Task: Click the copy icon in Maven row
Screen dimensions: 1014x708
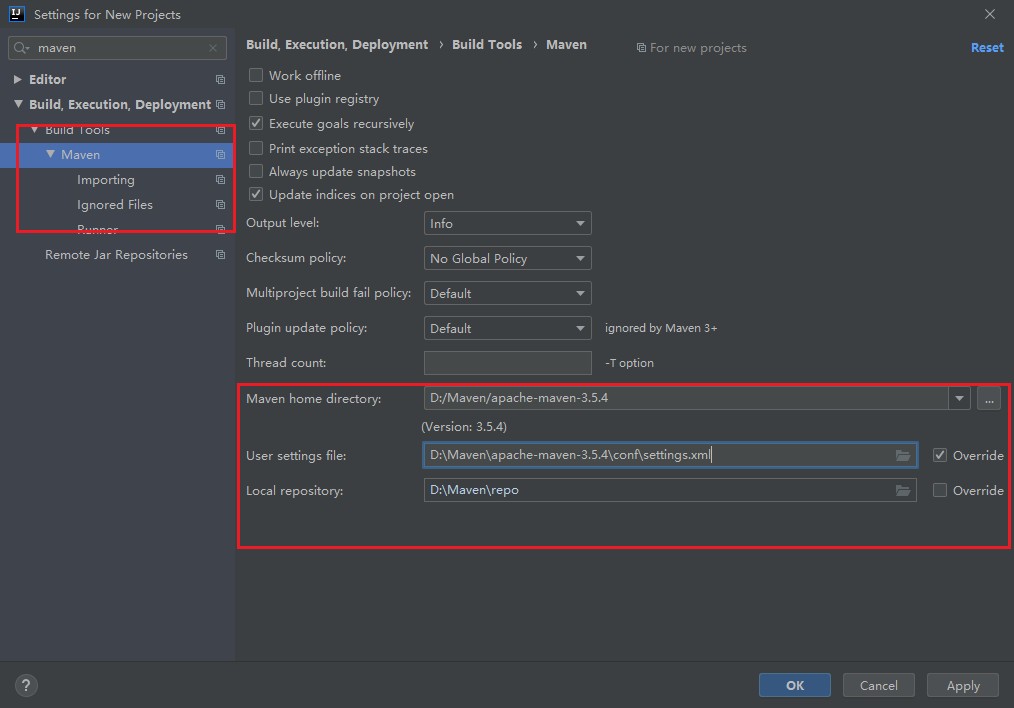Action: click(221, 155)
